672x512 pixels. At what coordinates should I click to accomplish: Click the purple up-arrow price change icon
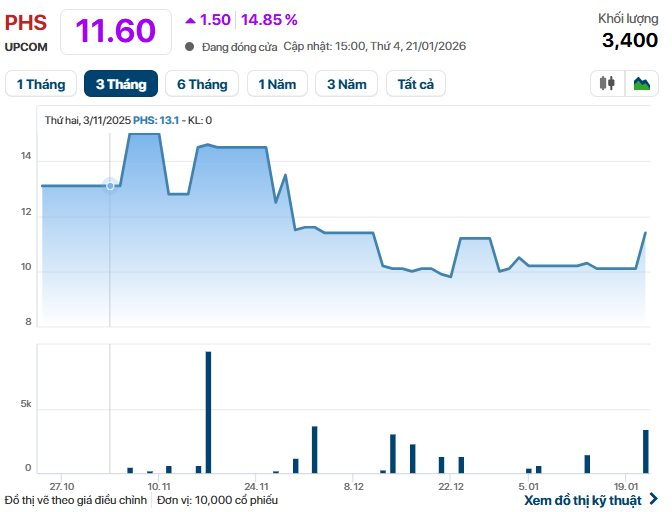pyautogui.click(x=191, y=20)
